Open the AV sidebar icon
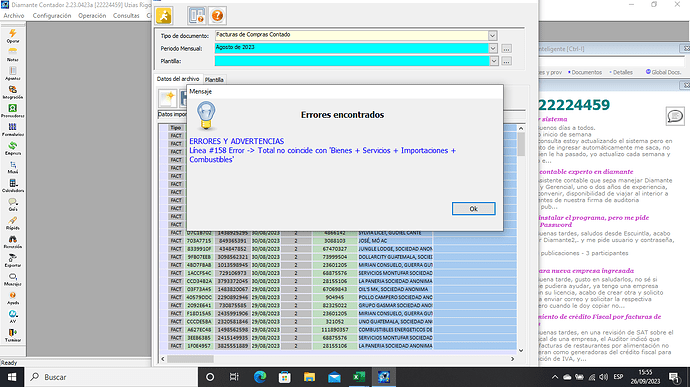Image resolution: width=690 pixels, height=387 pixels. (x=13, y=316)
